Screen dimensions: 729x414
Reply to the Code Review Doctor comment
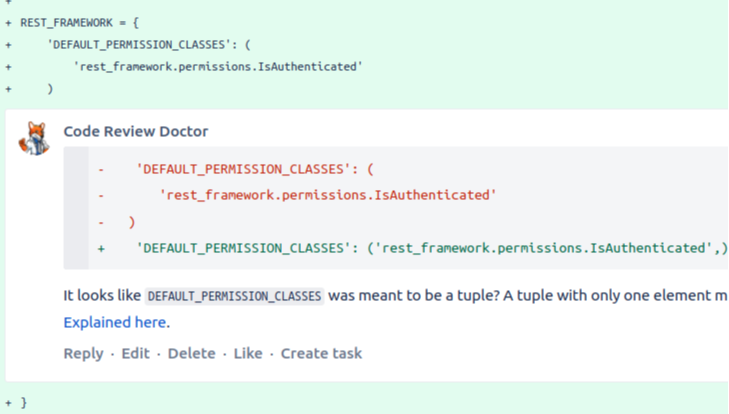(83, 353)
